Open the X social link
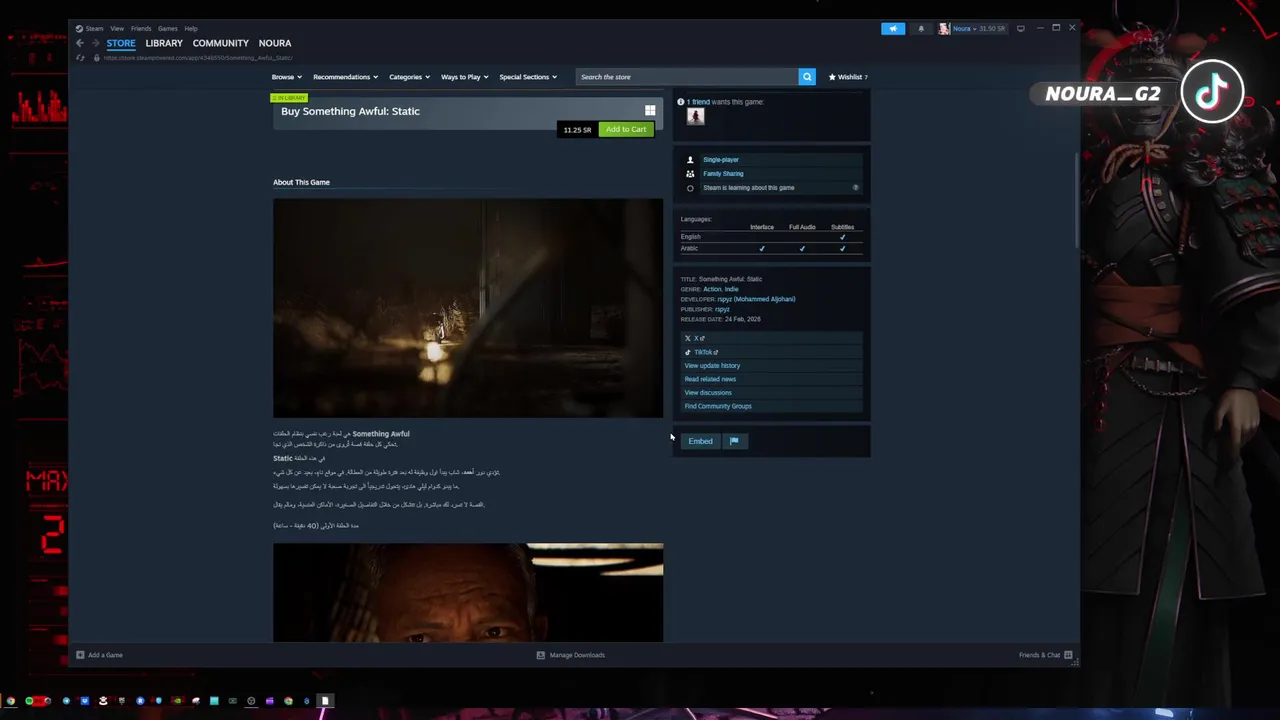This screenshot has width=1280, height=720. [x=772, y=338]
